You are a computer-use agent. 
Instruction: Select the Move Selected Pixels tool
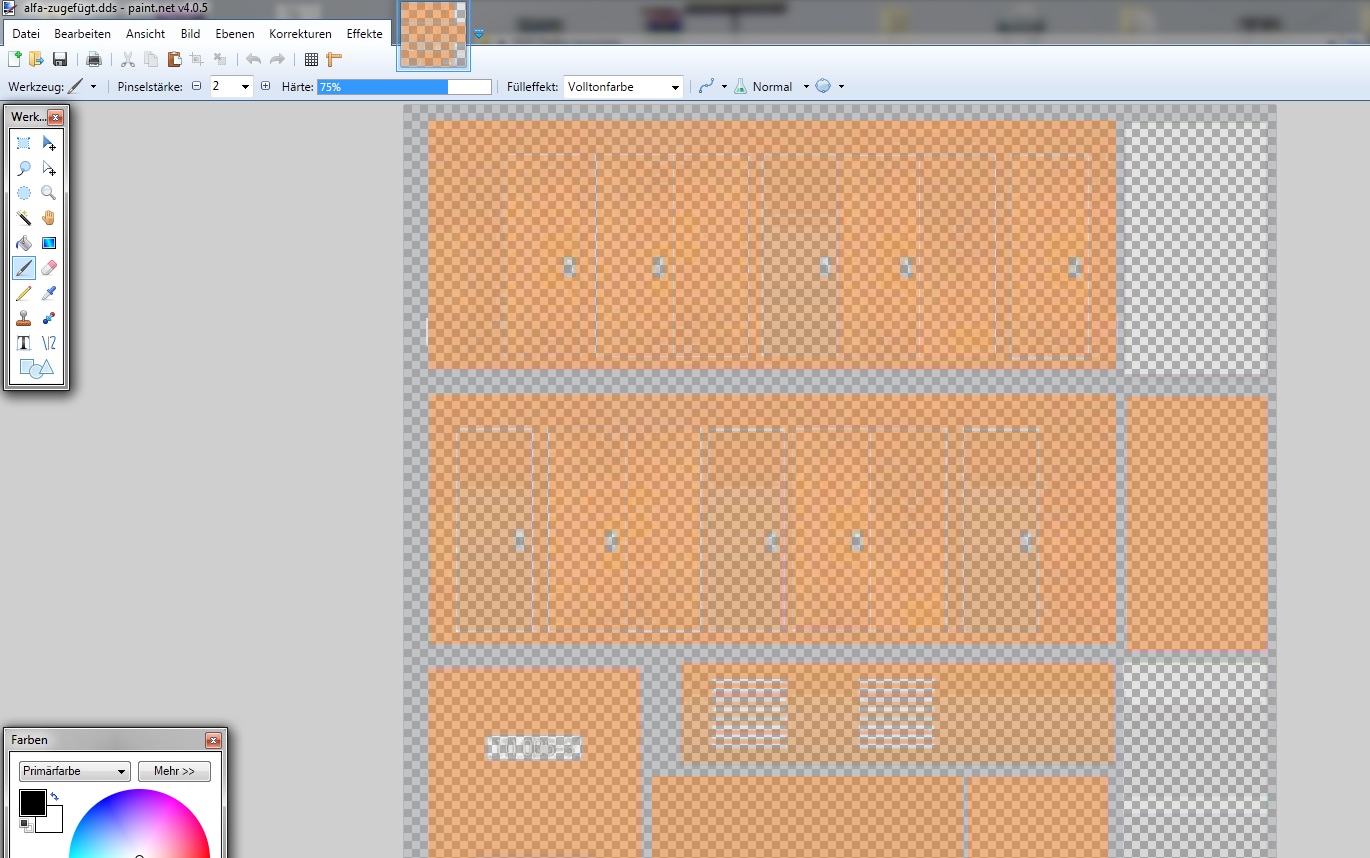tap(49, 144)
